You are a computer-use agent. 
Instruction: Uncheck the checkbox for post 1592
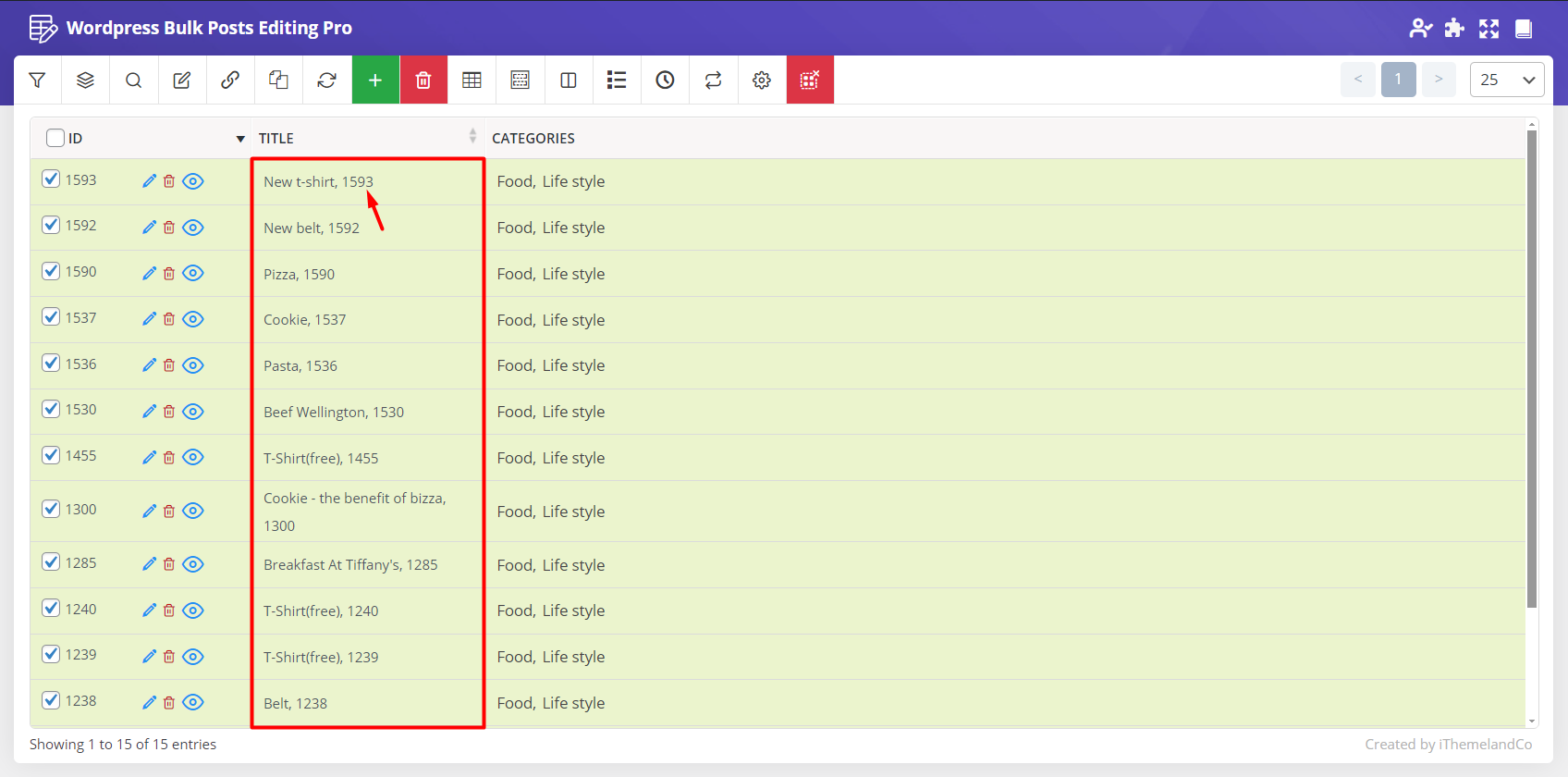click(52, 226)
